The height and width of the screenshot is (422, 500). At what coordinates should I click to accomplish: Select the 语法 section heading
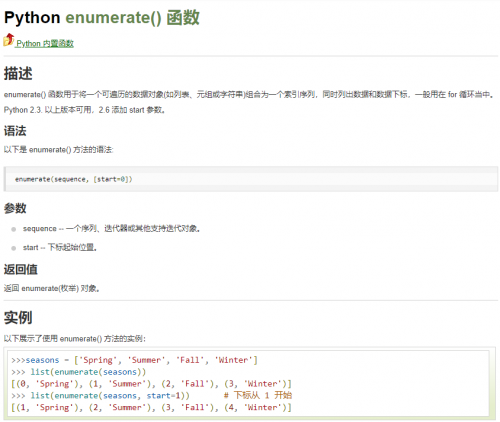(15, 131)
